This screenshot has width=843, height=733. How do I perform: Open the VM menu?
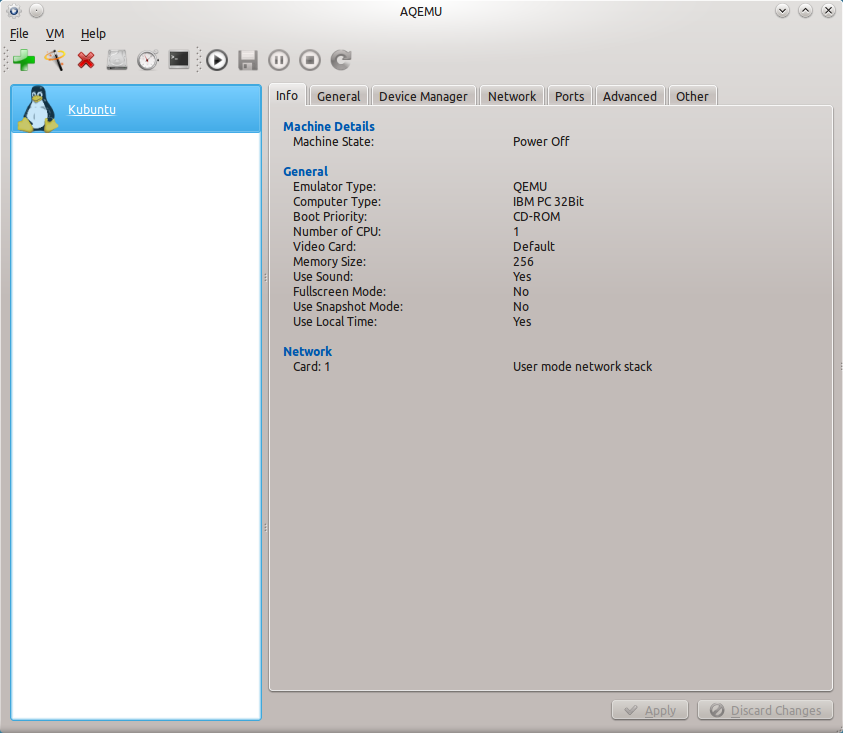55,33
